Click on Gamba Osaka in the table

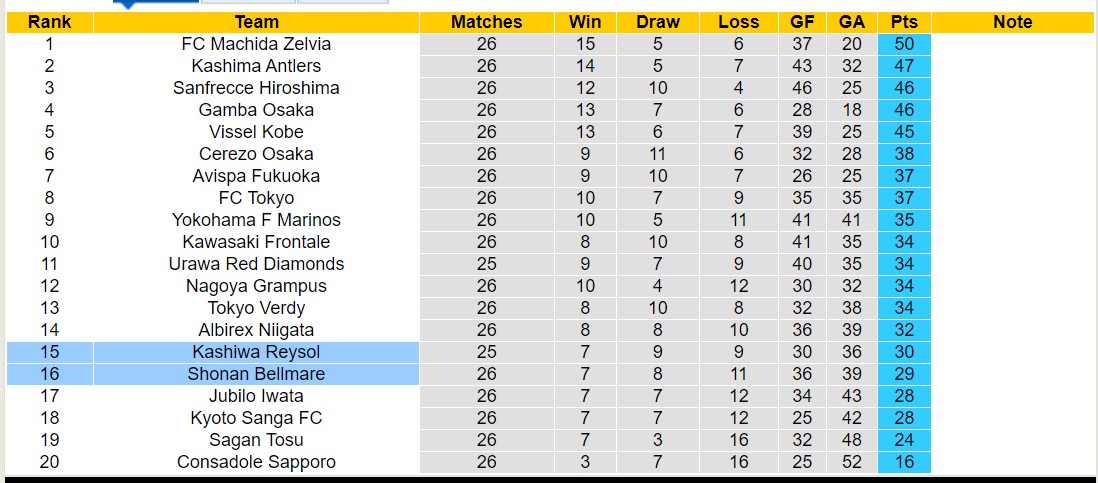256,110
